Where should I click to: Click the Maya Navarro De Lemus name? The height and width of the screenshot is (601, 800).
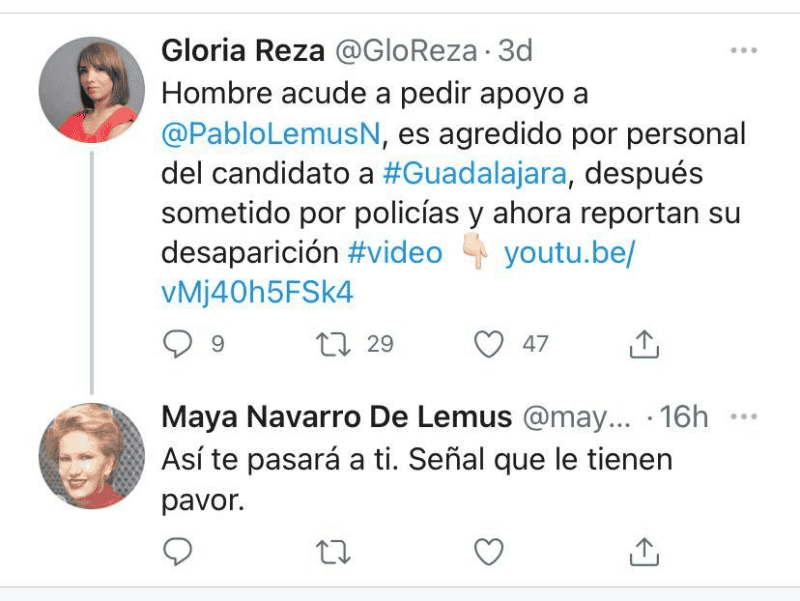tap(337, 417)
